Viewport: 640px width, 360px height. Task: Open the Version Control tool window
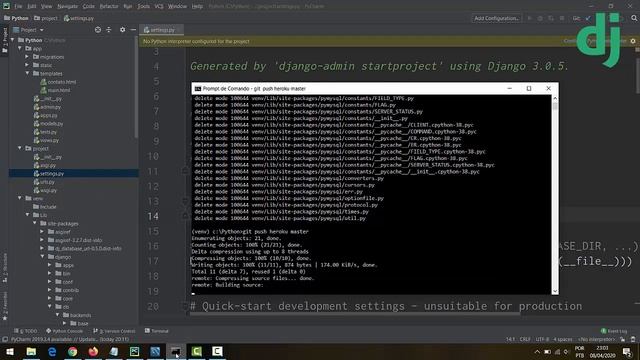pyautogui.click(x=114, y=331)
